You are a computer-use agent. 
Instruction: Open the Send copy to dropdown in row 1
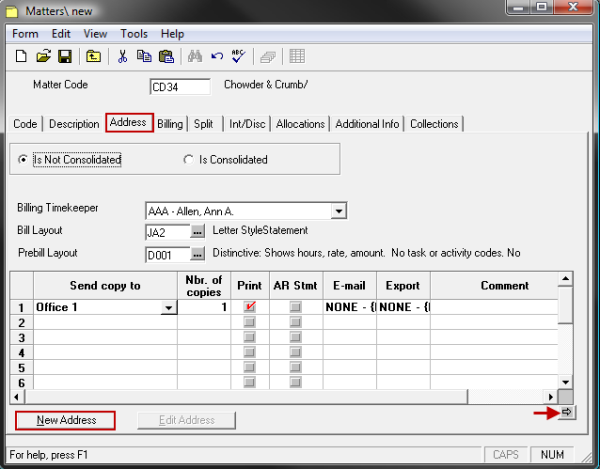click(x=167, y=308)
